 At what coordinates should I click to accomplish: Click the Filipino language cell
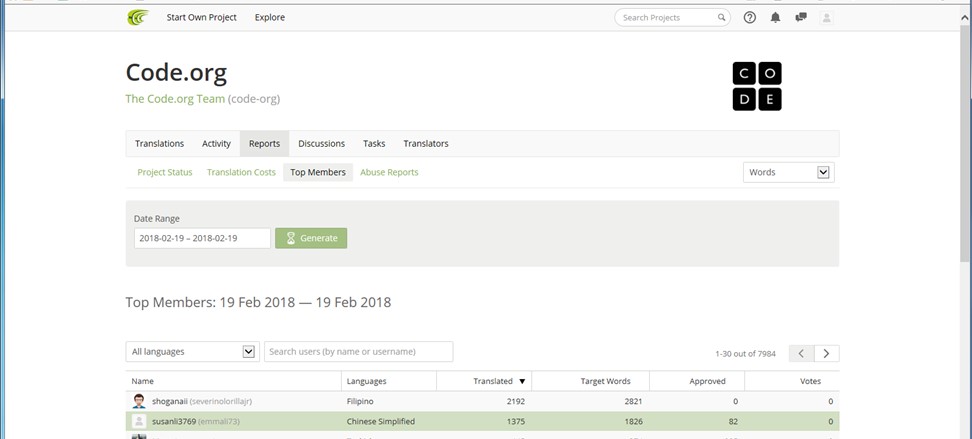(360, 401)
